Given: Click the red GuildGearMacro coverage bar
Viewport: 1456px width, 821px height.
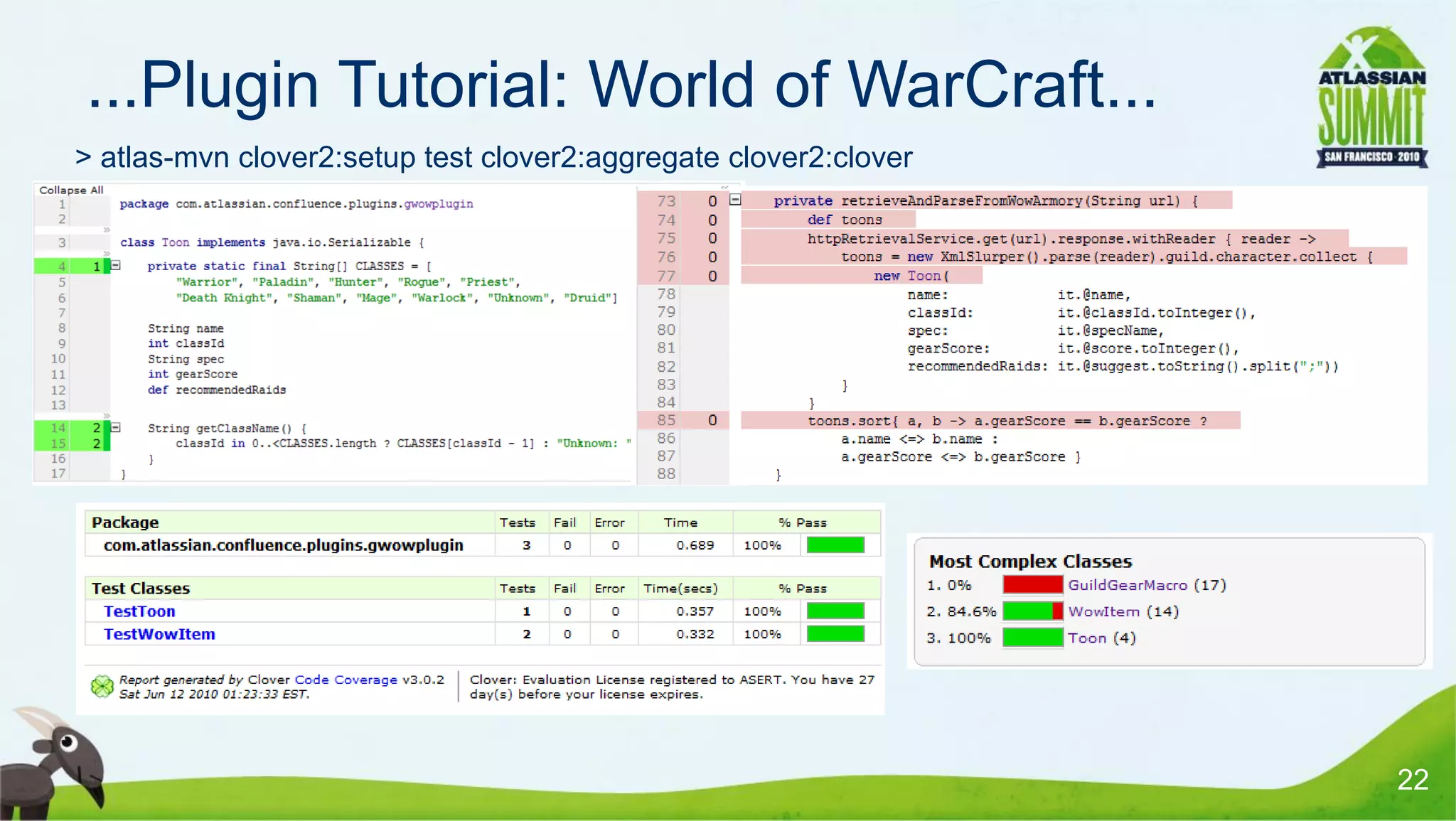Looking at the screenshot, I should coord(1032,585).
